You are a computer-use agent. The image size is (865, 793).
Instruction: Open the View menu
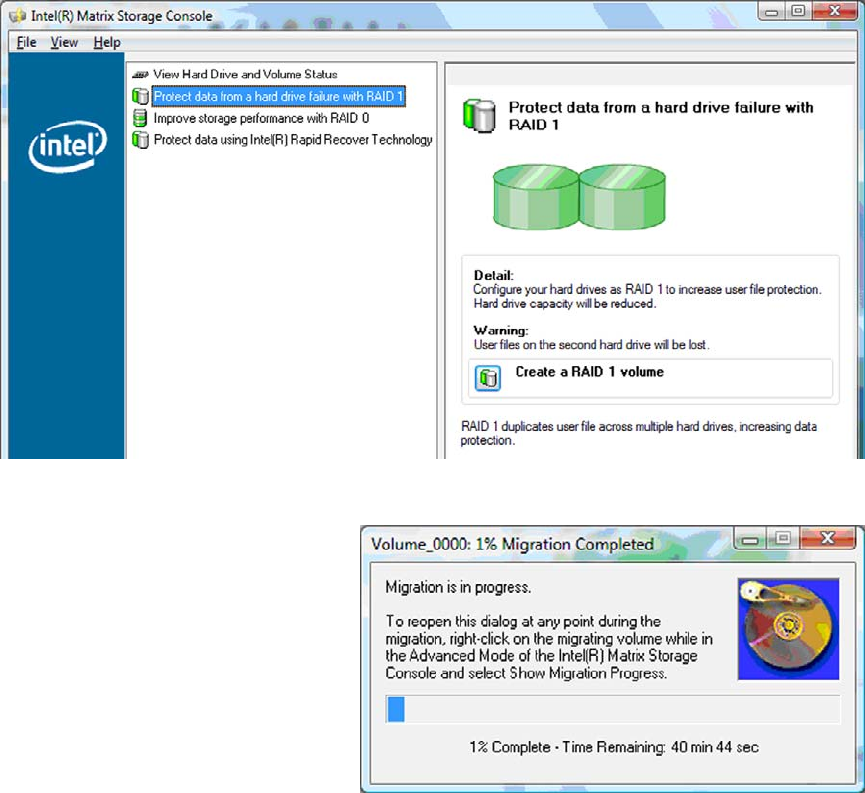(x=64, y=42)
